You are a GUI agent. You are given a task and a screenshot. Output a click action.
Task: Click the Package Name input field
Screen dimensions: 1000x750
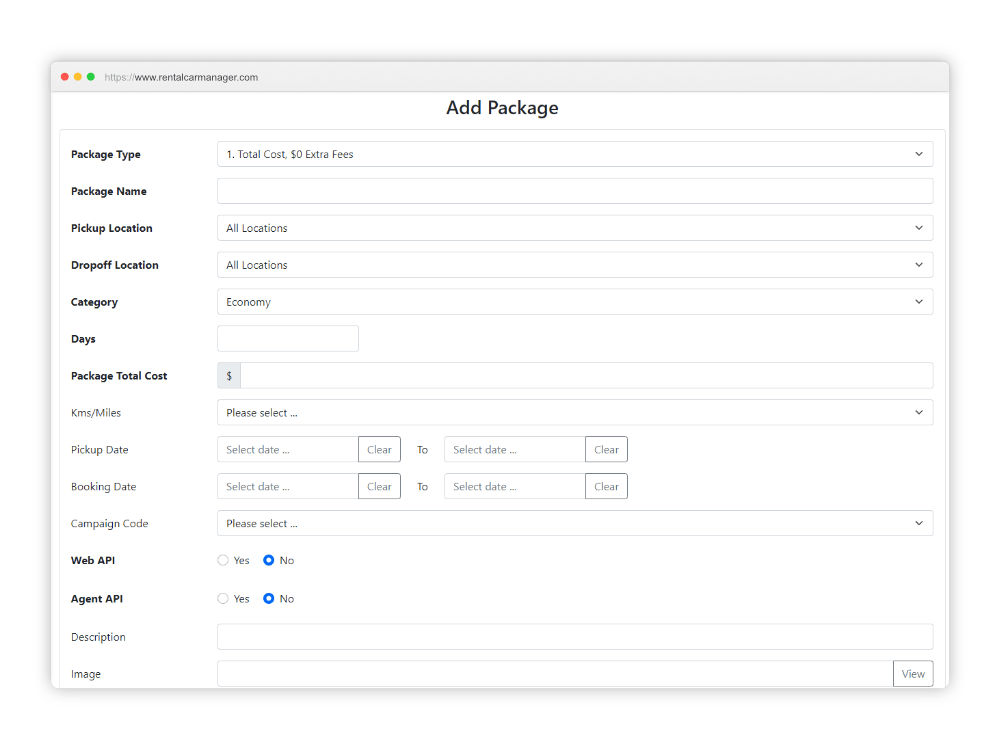(575, 190)
